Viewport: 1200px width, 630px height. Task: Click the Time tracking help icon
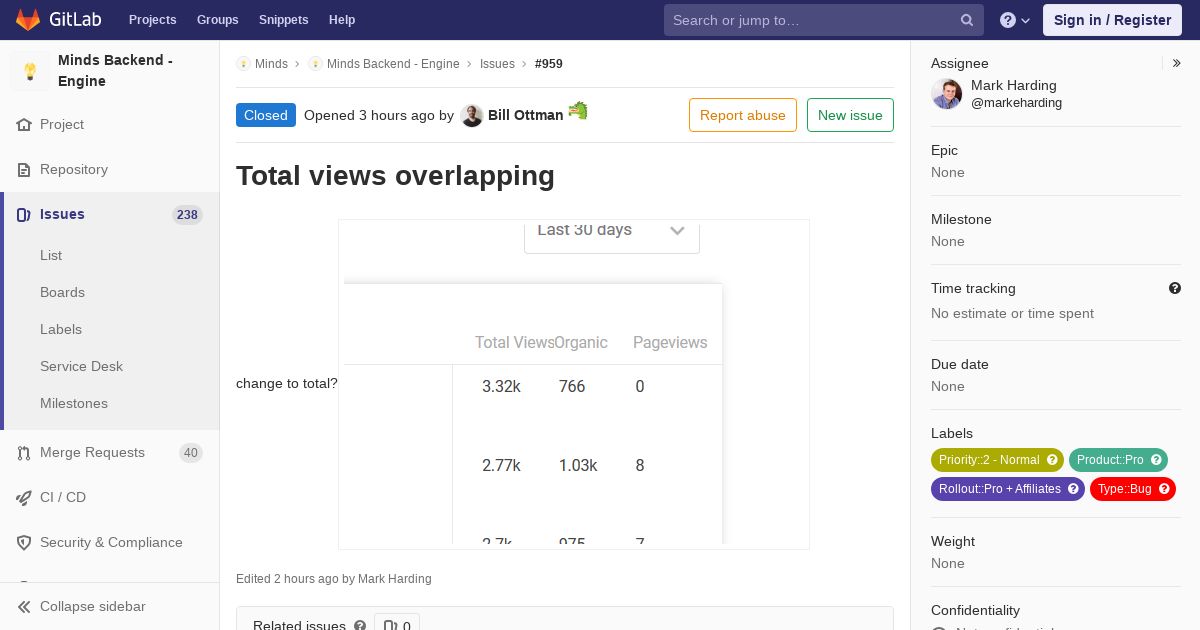point(1175,288)
